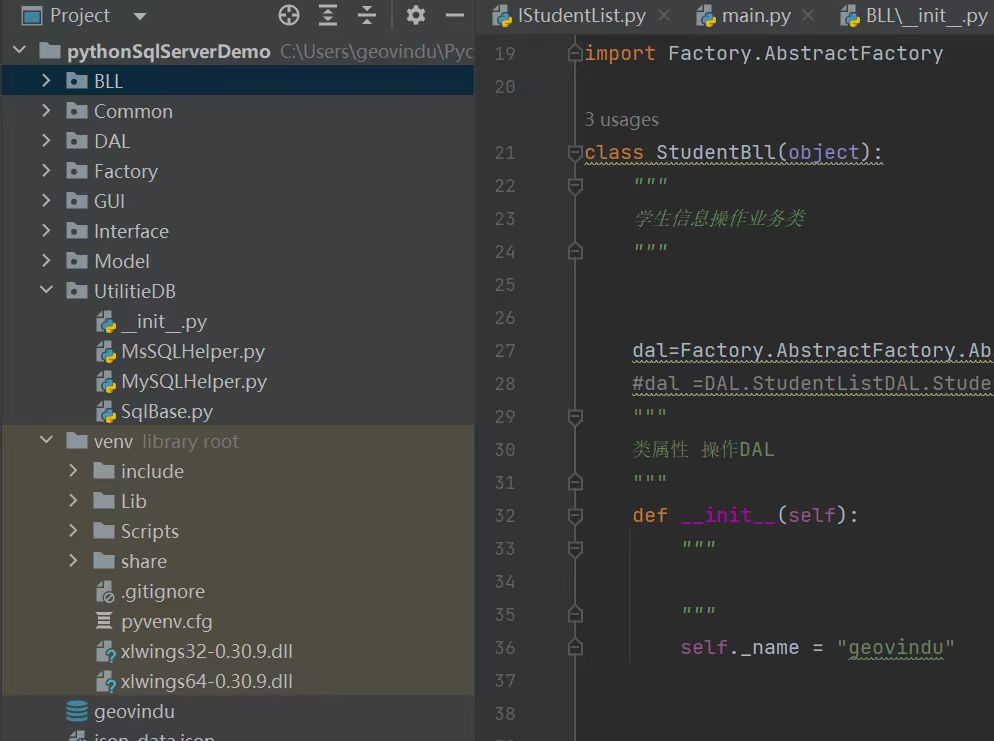Screen dimensions: 994x741
Task: Expand the Factory folder chevron
Action: (x=46, y=171)
